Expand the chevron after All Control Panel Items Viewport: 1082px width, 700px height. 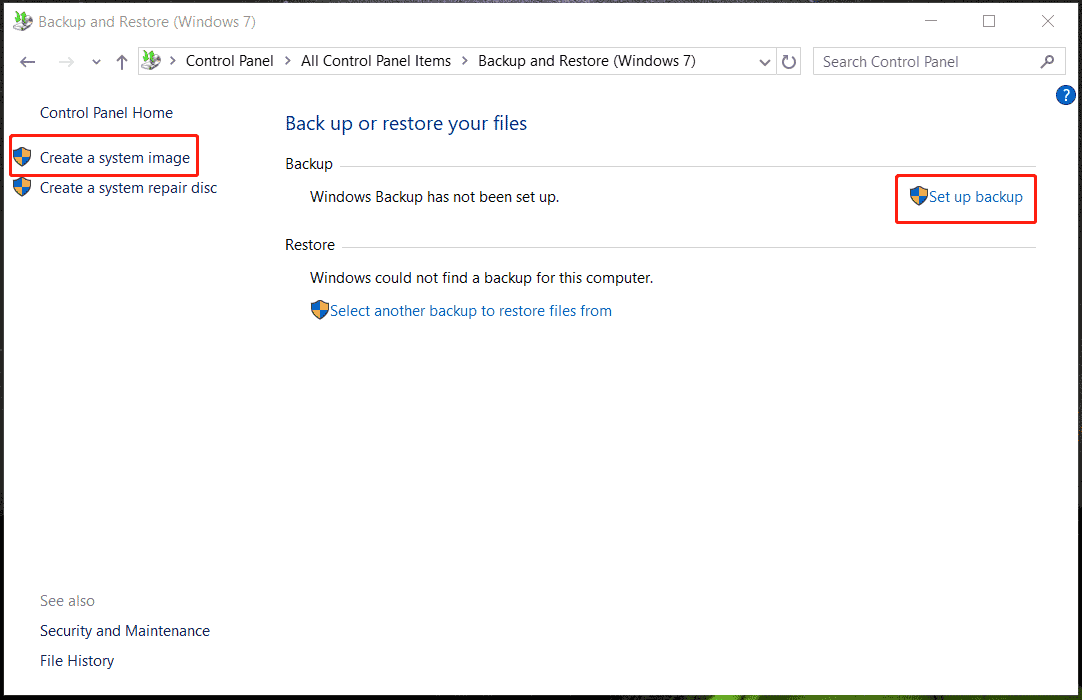pos(464,61)
